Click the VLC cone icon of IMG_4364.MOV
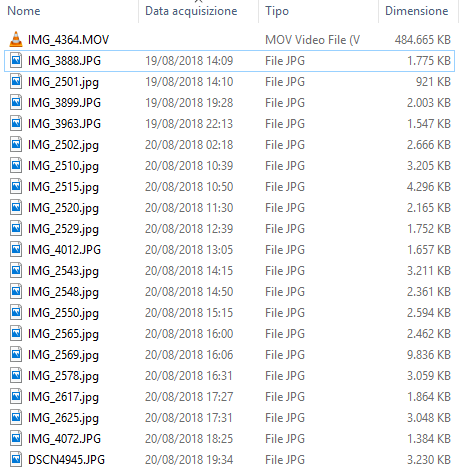The image size is (472, 469). (x=16, y=39)
